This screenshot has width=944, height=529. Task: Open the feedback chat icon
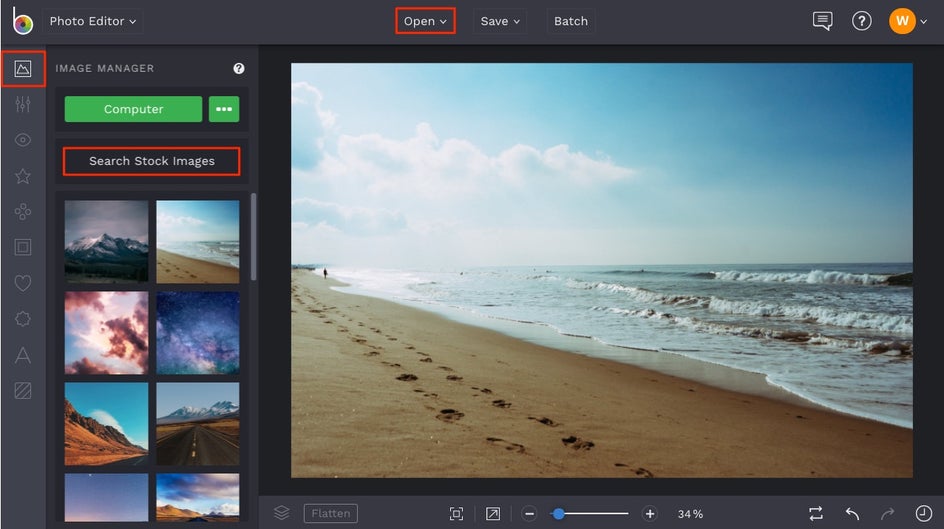coord(822,21)
